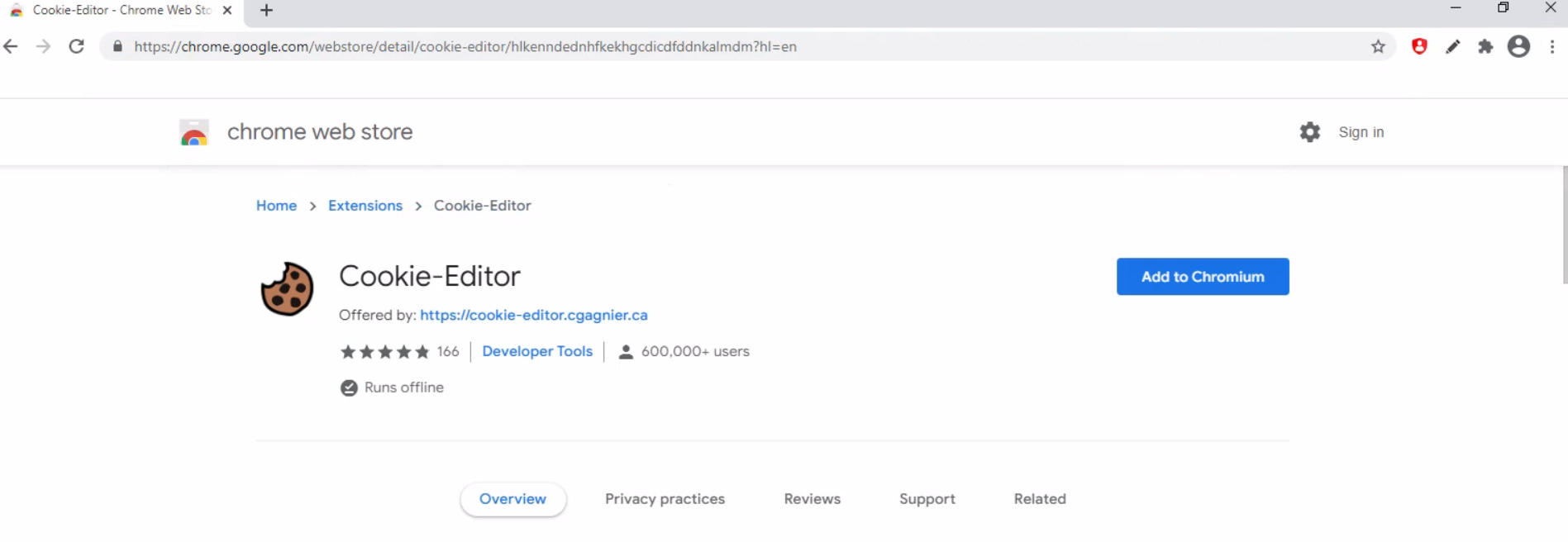Click the Cookie-Editor title heading
The width and height of the screenshot is (1568, 542).
coord(430,276)
